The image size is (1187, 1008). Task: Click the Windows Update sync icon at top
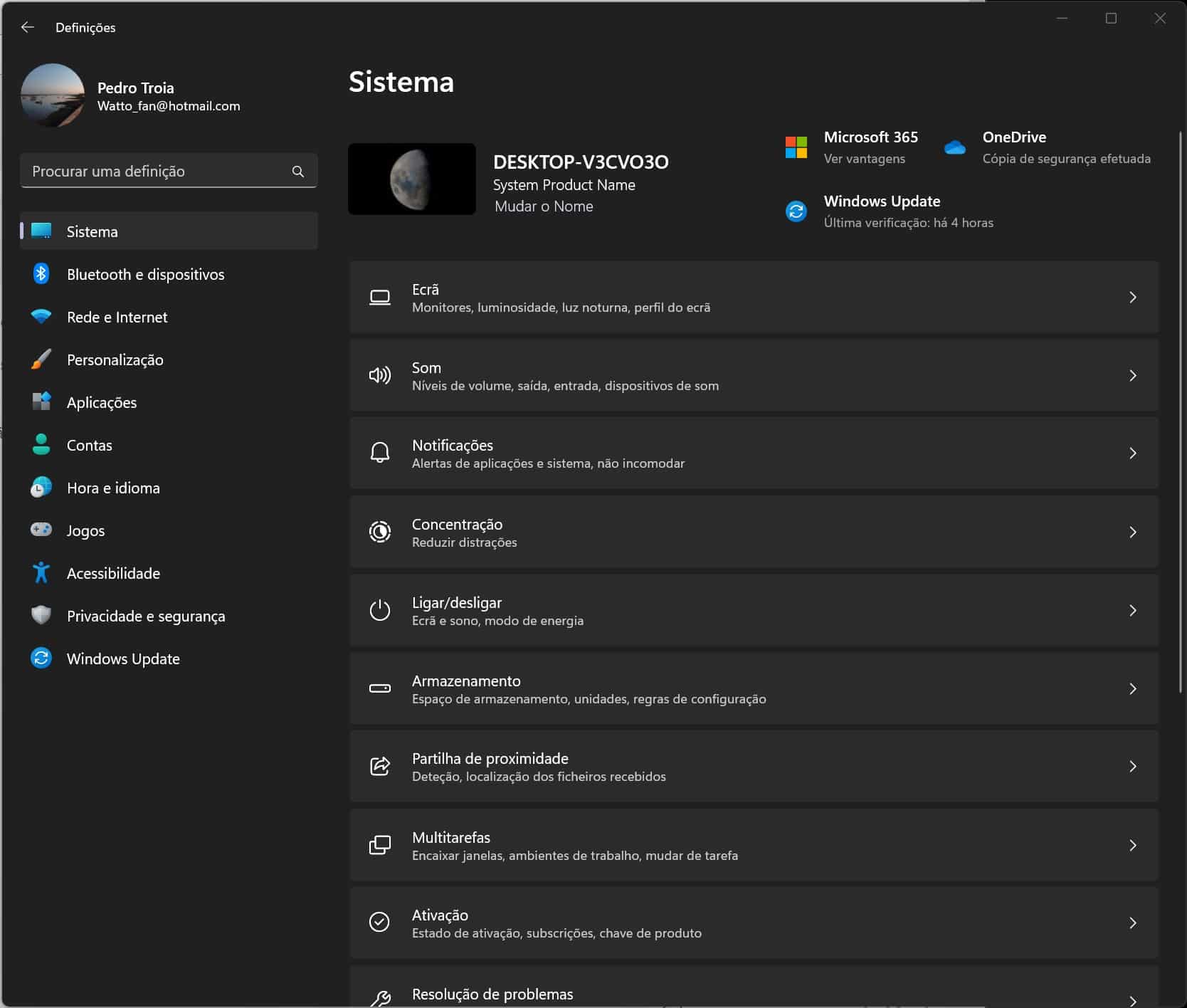(796, 211)
